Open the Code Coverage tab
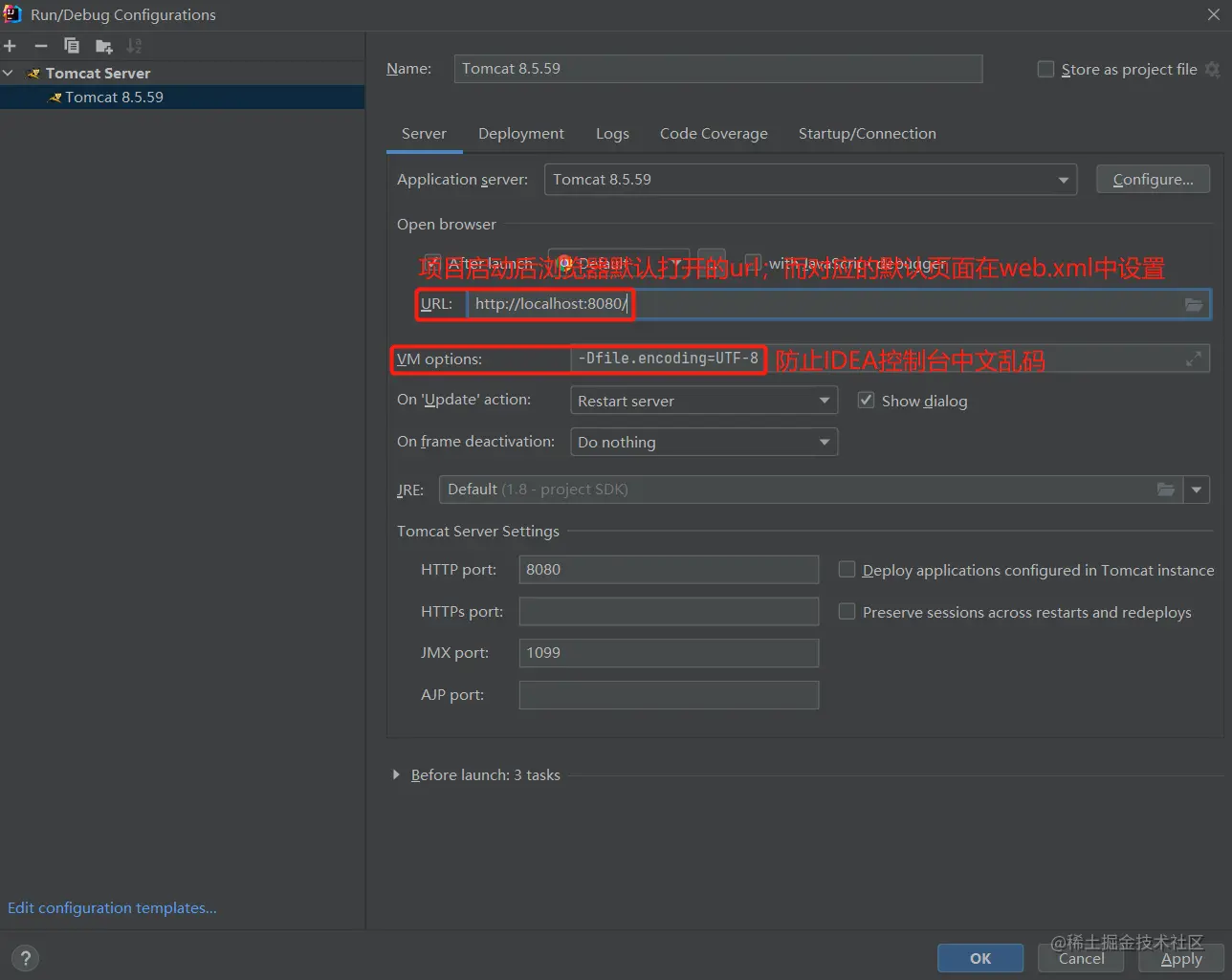 coord(714,134)
